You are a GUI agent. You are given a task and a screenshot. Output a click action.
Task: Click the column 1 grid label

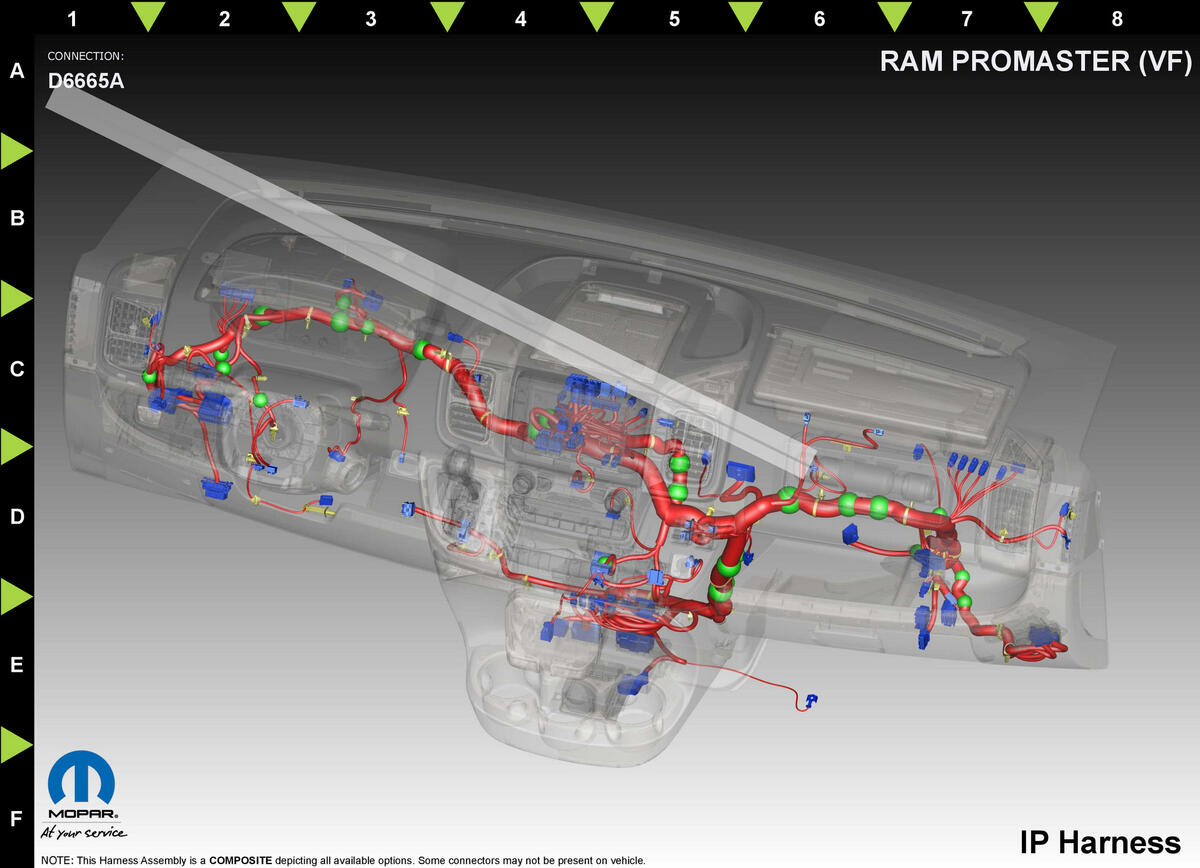coord(71,19)
